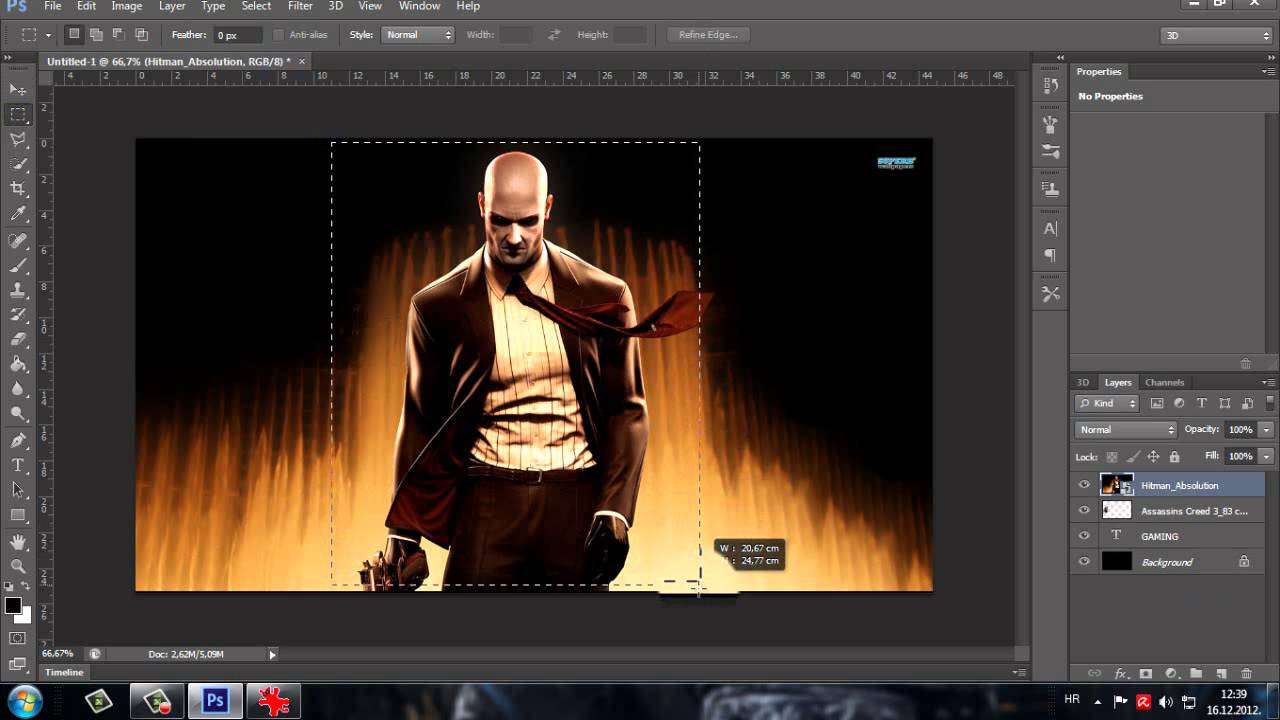
Task: Select the Lasso tool
Action: point(18,139)
